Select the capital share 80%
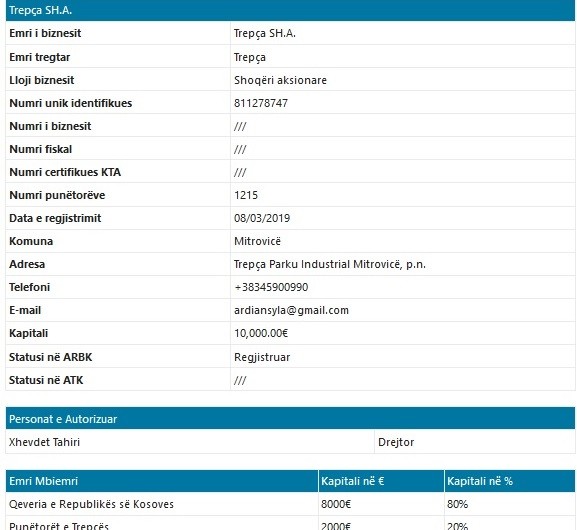Image resolution: width=577 pixels, height=530 pixels. coord(457,504)
